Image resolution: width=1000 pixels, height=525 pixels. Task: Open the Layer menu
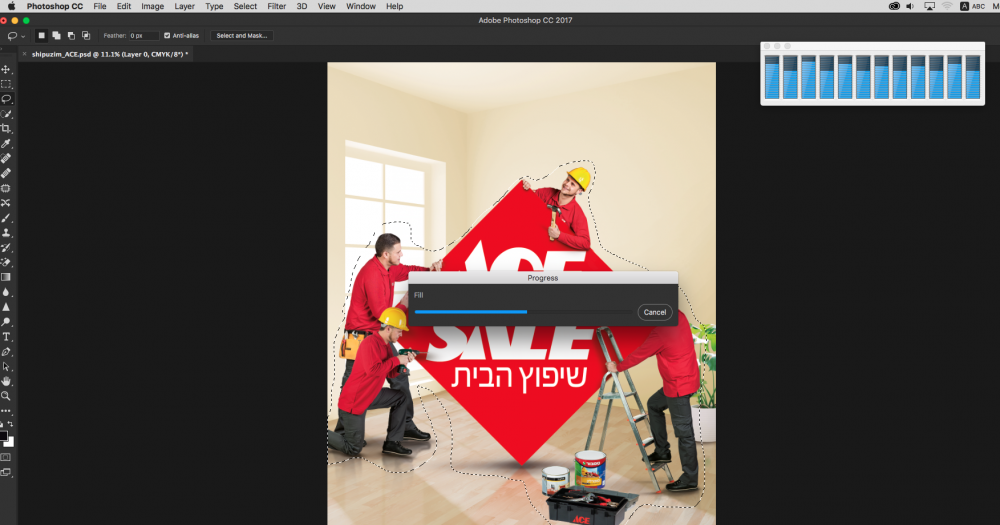coord(184,6)
